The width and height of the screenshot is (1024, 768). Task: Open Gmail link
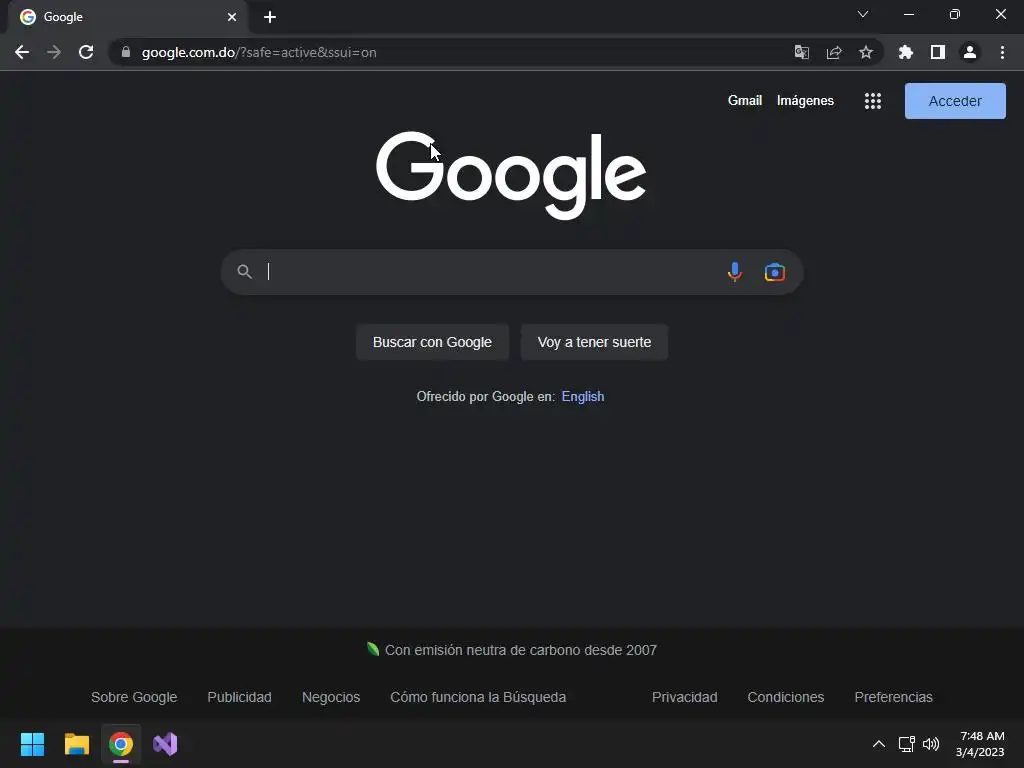coord(744,101)
